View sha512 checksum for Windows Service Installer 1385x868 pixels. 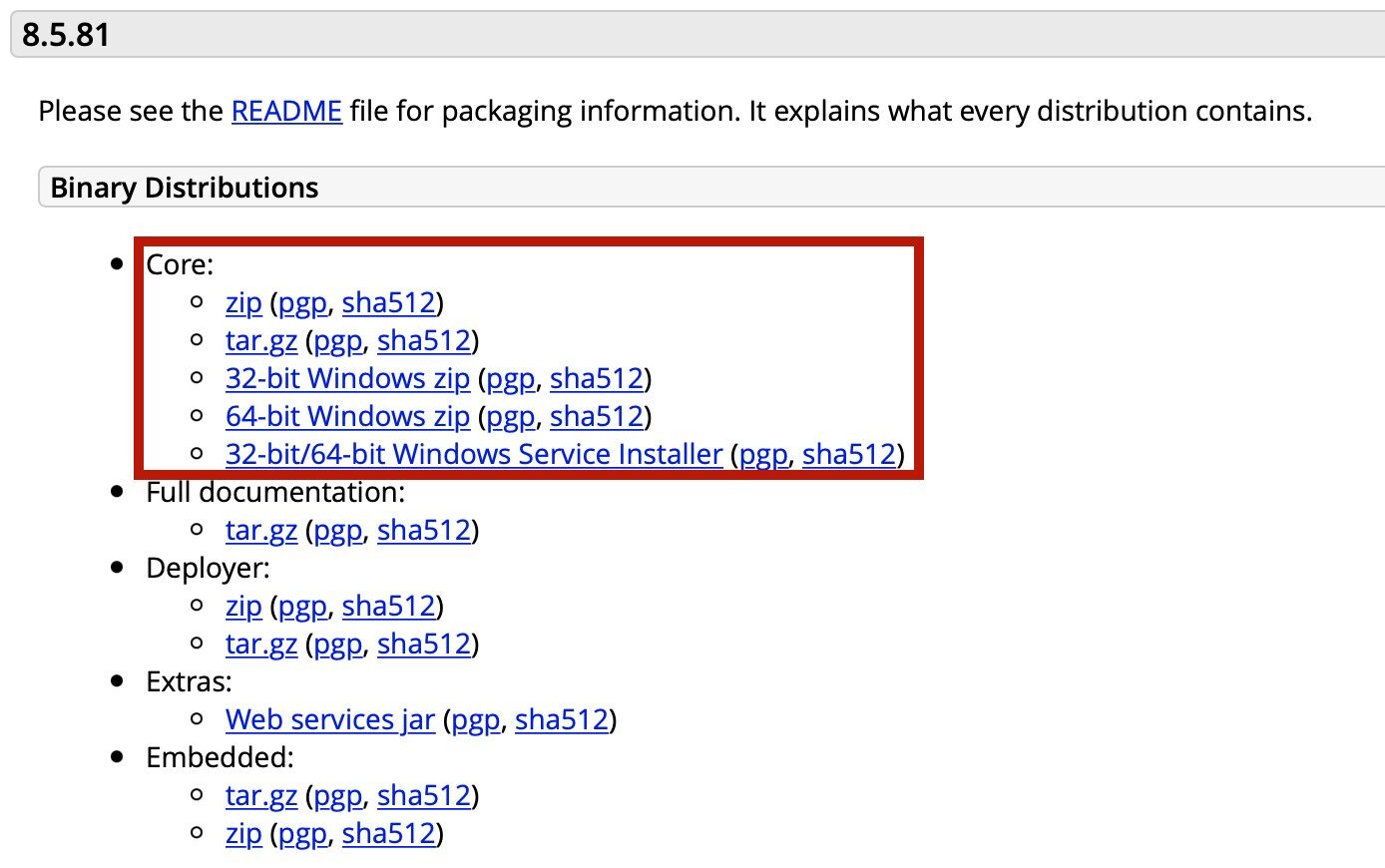pyautogui.click(x=849, y=454)
